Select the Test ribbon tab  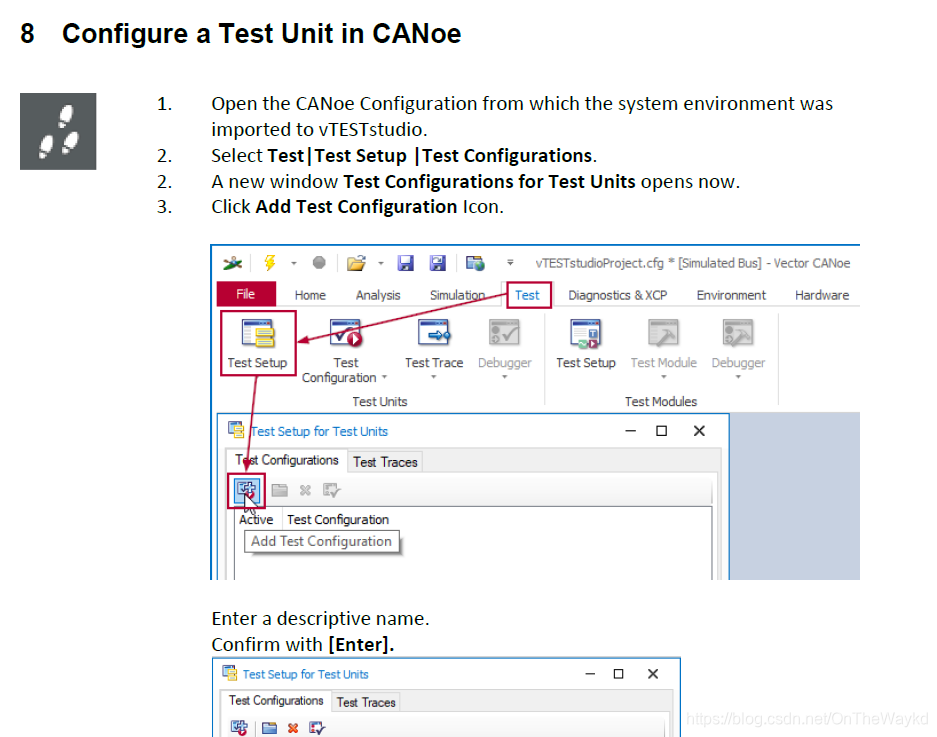point(527,295)
